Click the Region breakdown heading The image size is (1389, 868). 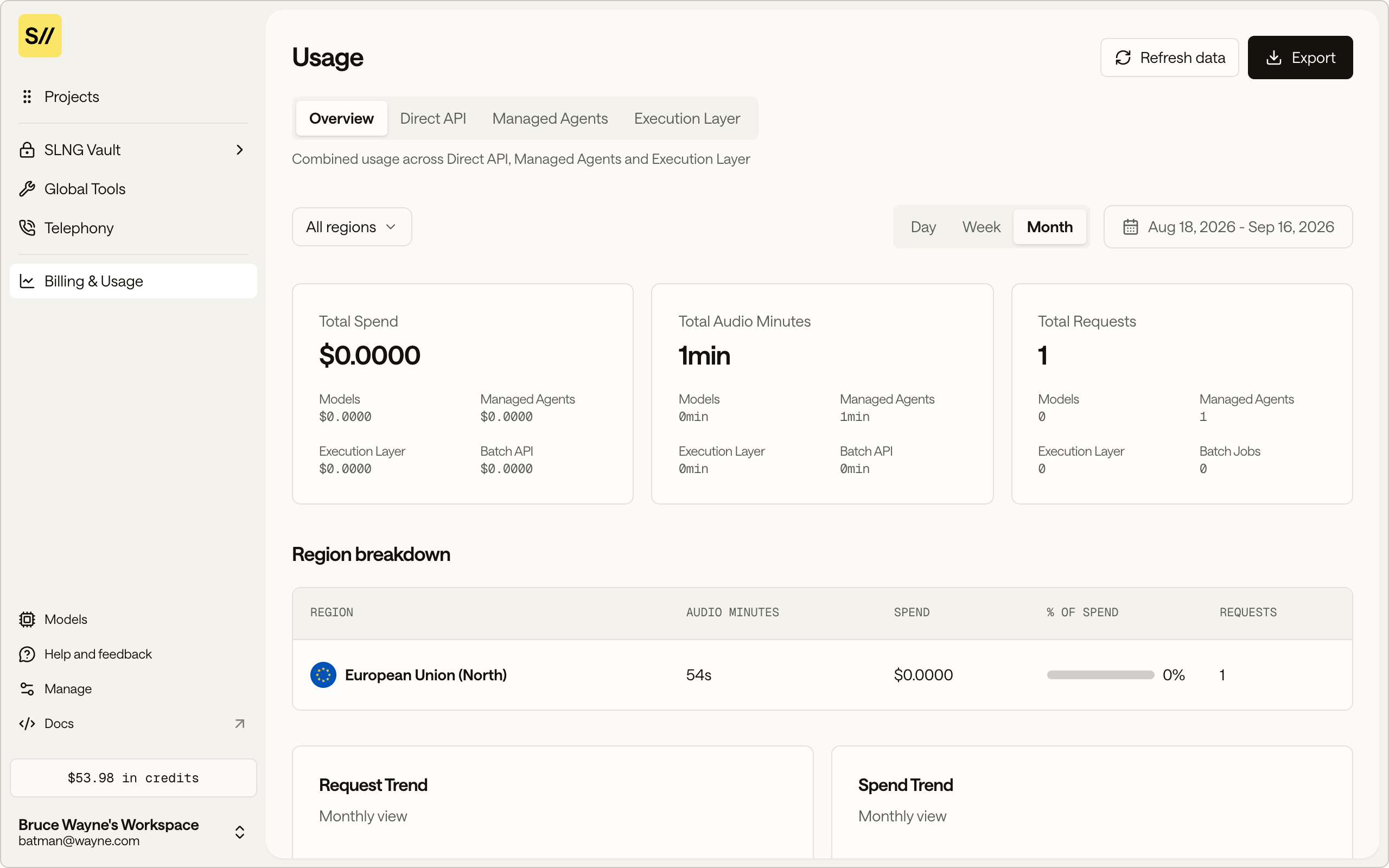tap(371, 554)
